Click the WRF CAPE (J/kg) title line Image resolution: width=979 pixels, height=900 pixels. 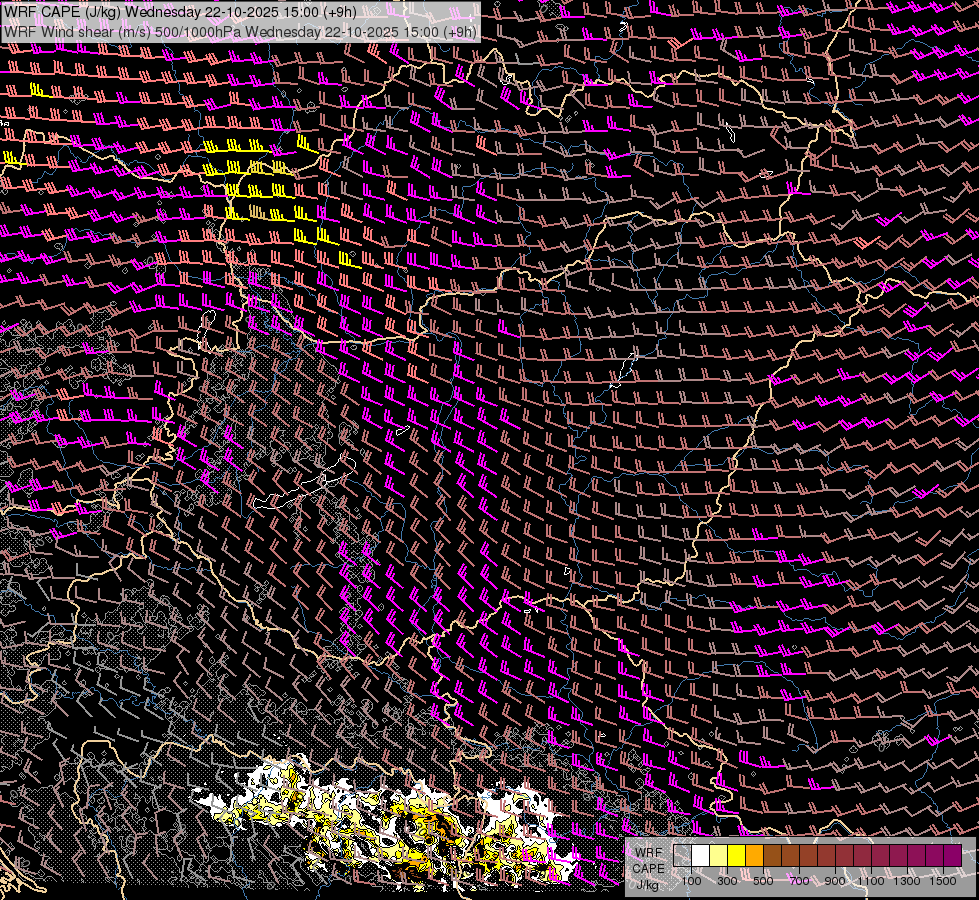(x=180, y=12)
